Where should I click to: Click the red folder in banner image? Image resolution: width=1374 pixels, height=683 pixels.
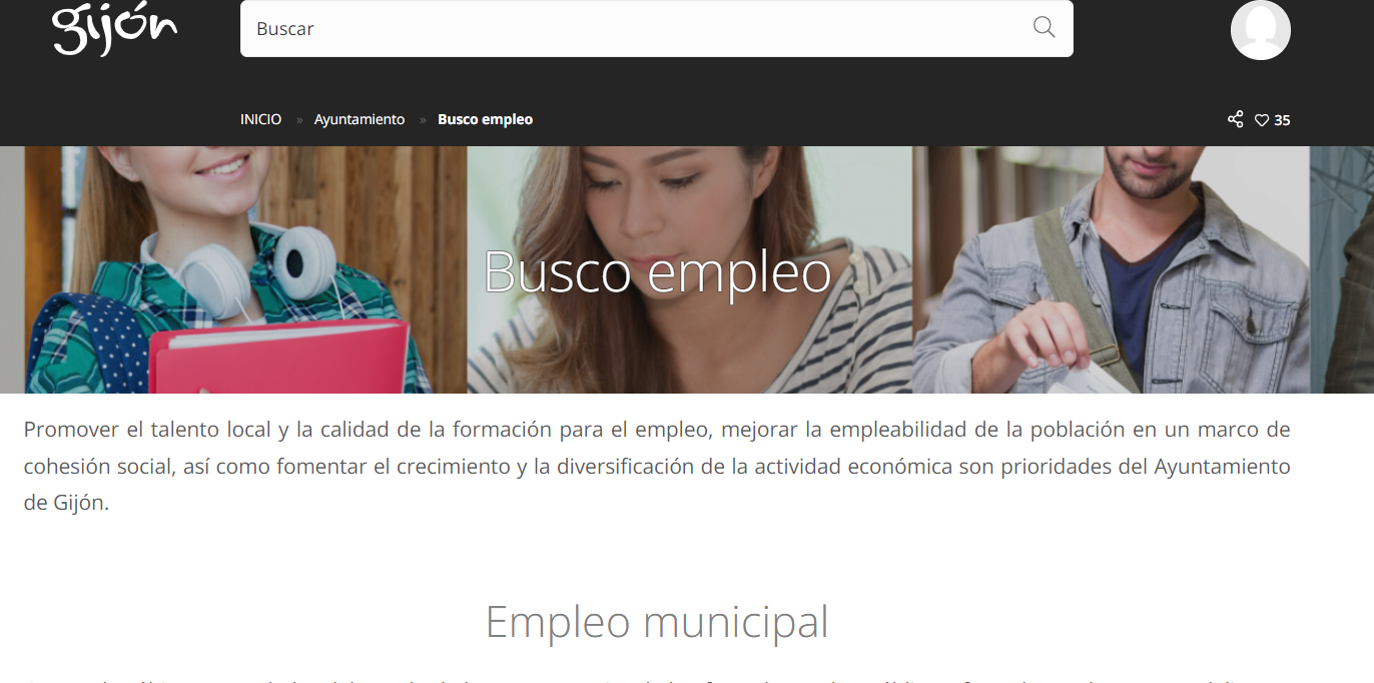click(x=279, y=357)
